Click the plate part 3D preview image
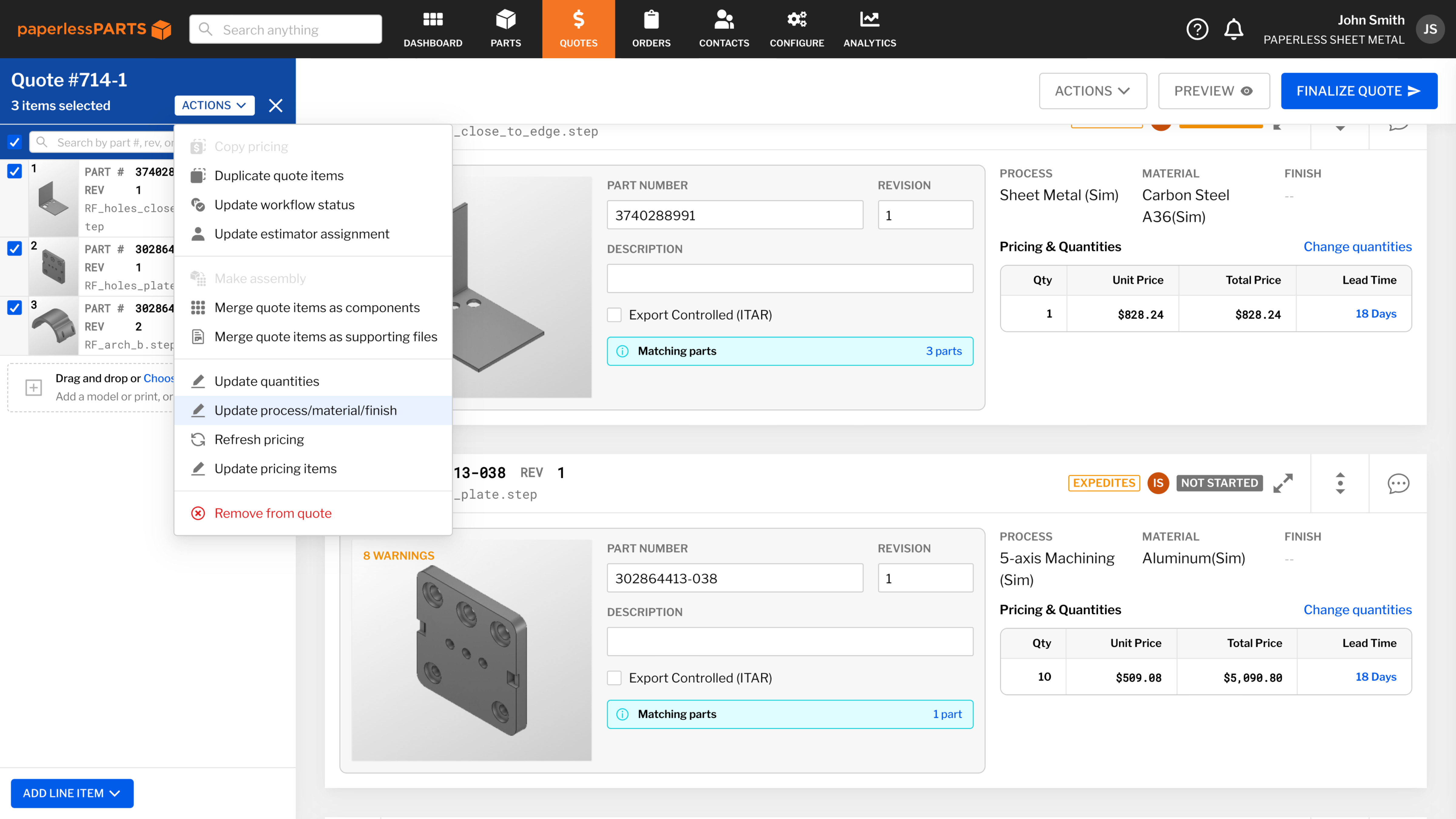 click(x=471, y=650)
